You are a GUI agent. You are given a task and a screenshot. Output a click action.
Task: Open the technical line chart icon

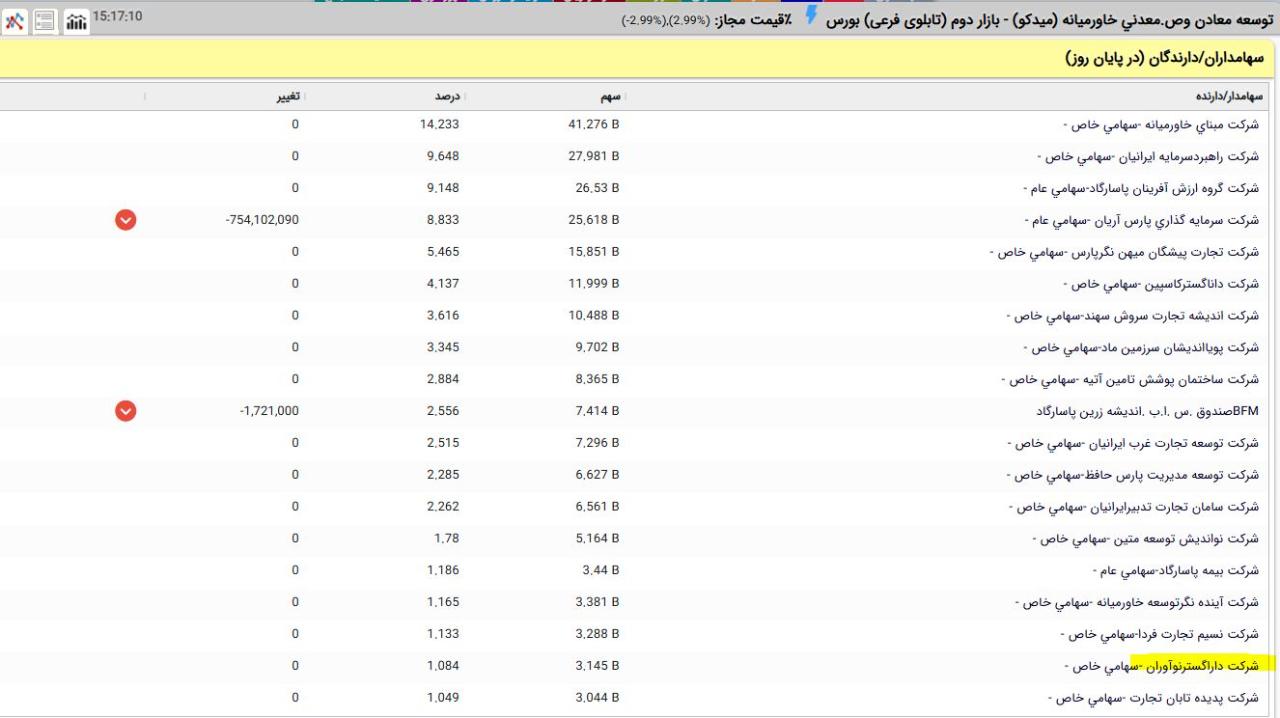click(14, 21)
